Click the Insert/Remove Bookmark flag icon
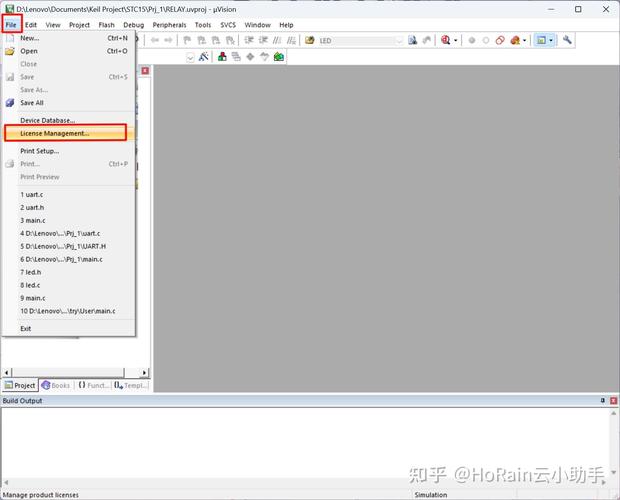Image resolution: width=620 pixels, height=500 pixels. click(x=187, y=40)
